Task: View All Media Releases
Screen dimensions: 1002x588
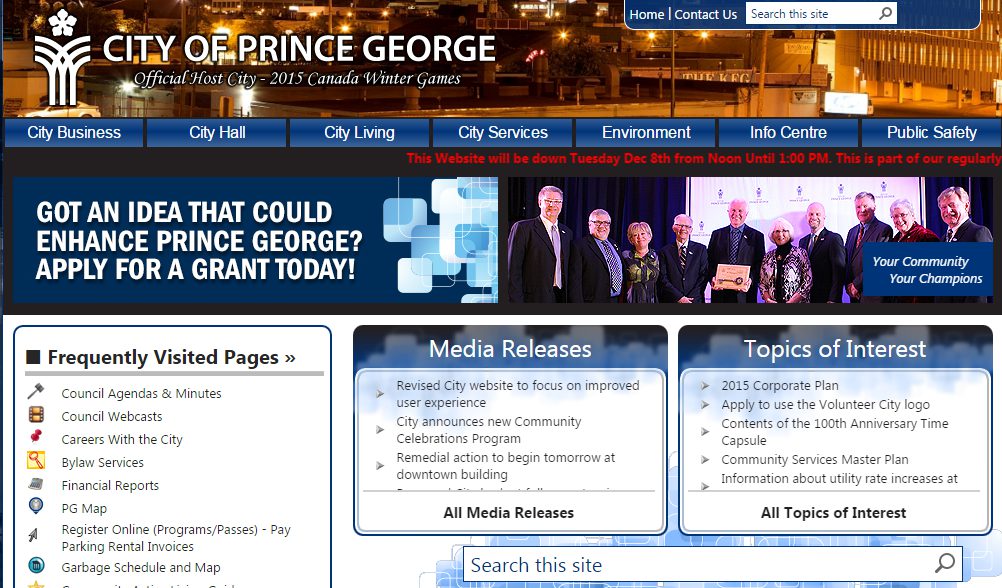Action: click(509, 513)
